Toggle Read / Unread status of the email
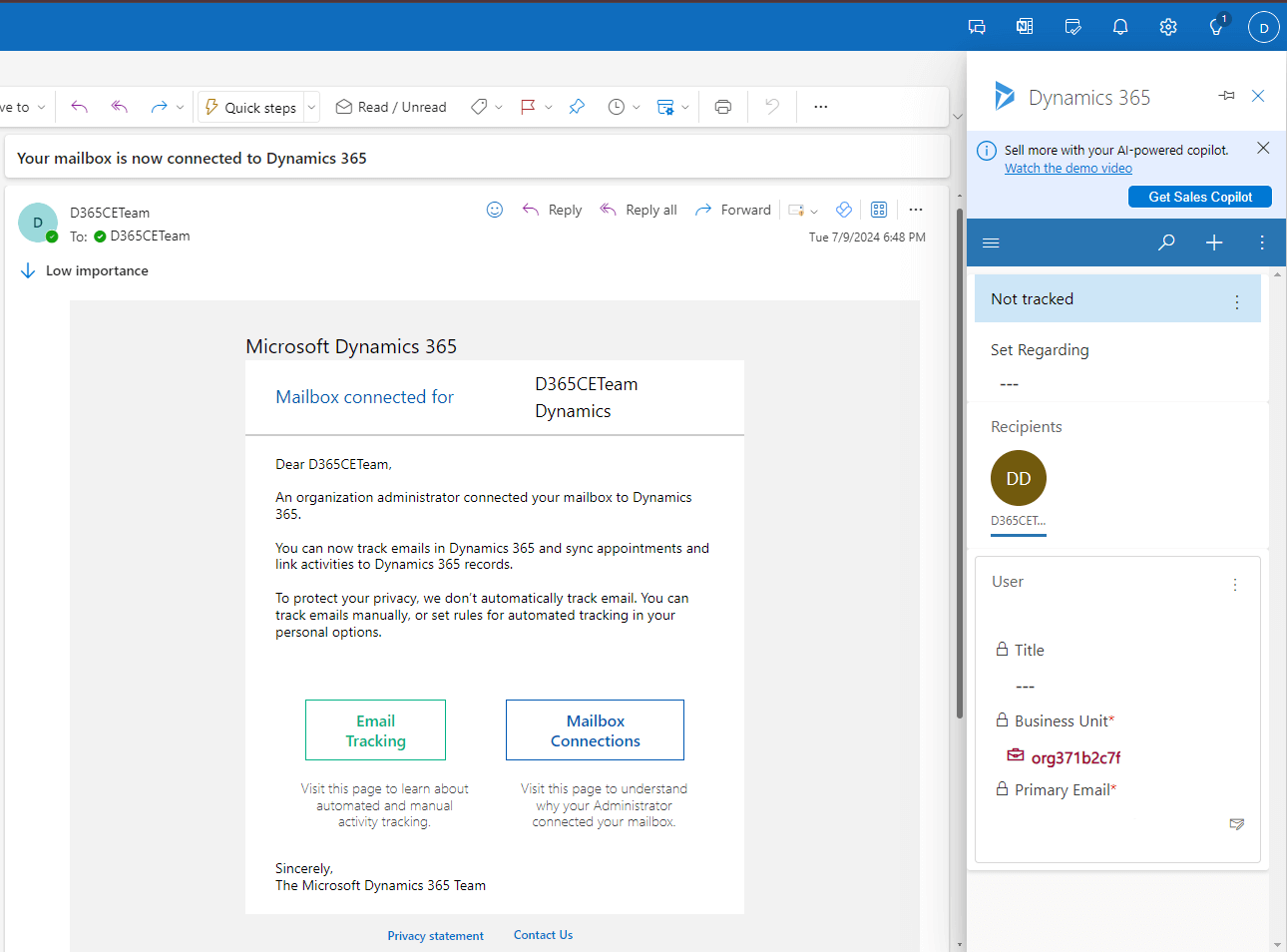Screen dimensions: 1287x952 click(391, 107)
